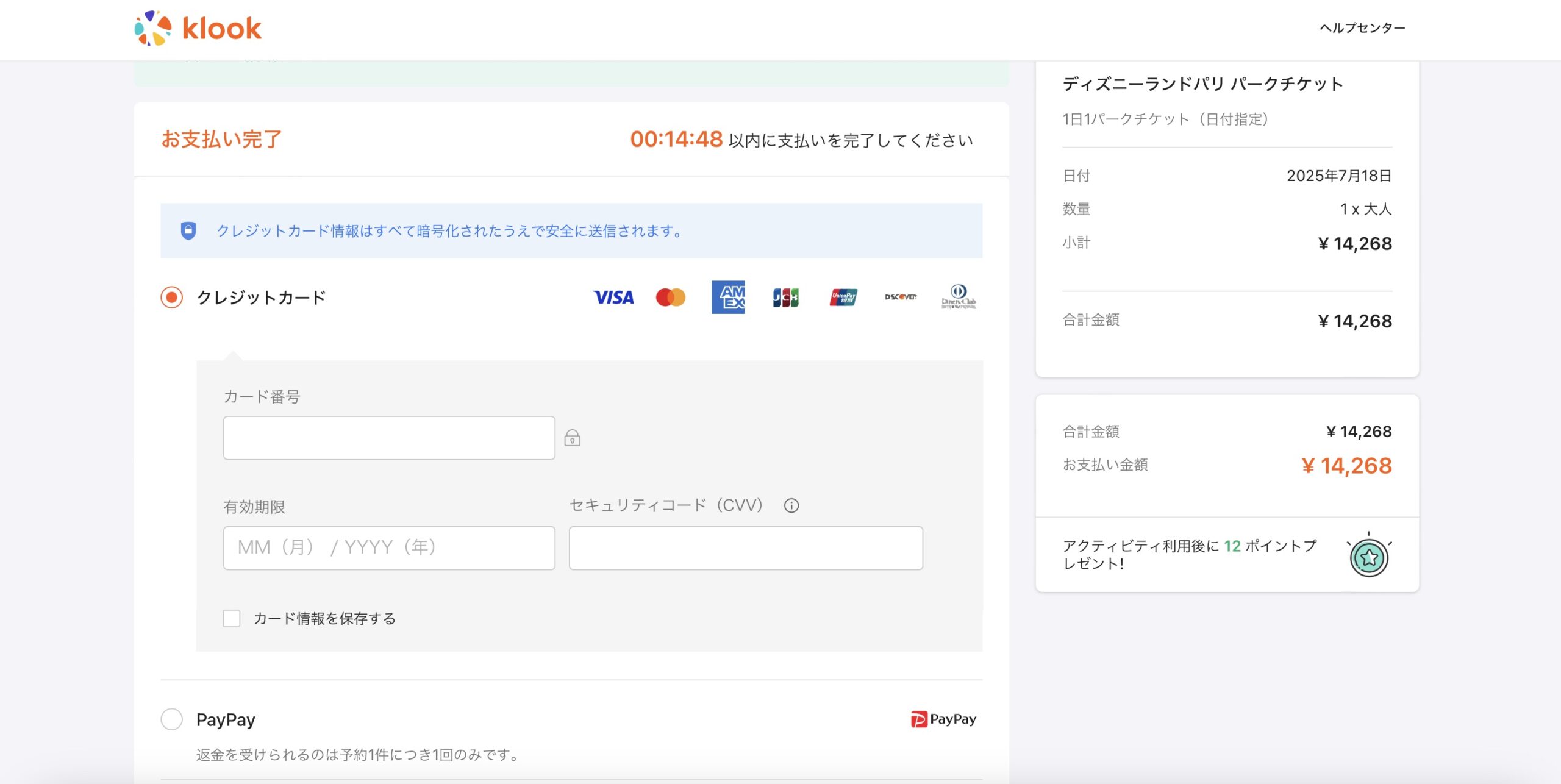Click the PayPay logo on the right

pos(943,719)
